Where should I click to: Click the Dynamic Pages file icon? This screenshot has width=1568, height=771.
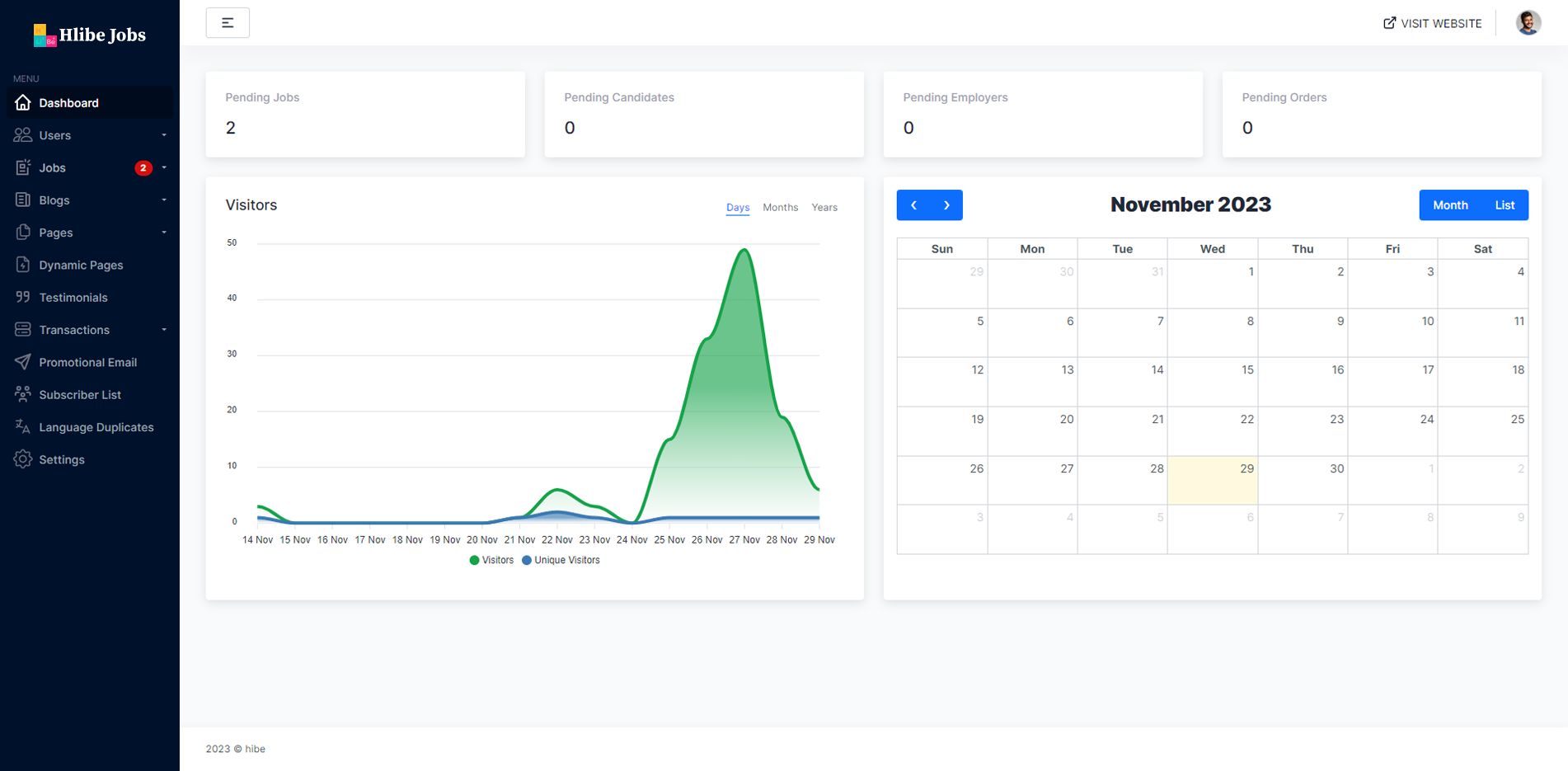pyautogui.click(x=23, y=265)
